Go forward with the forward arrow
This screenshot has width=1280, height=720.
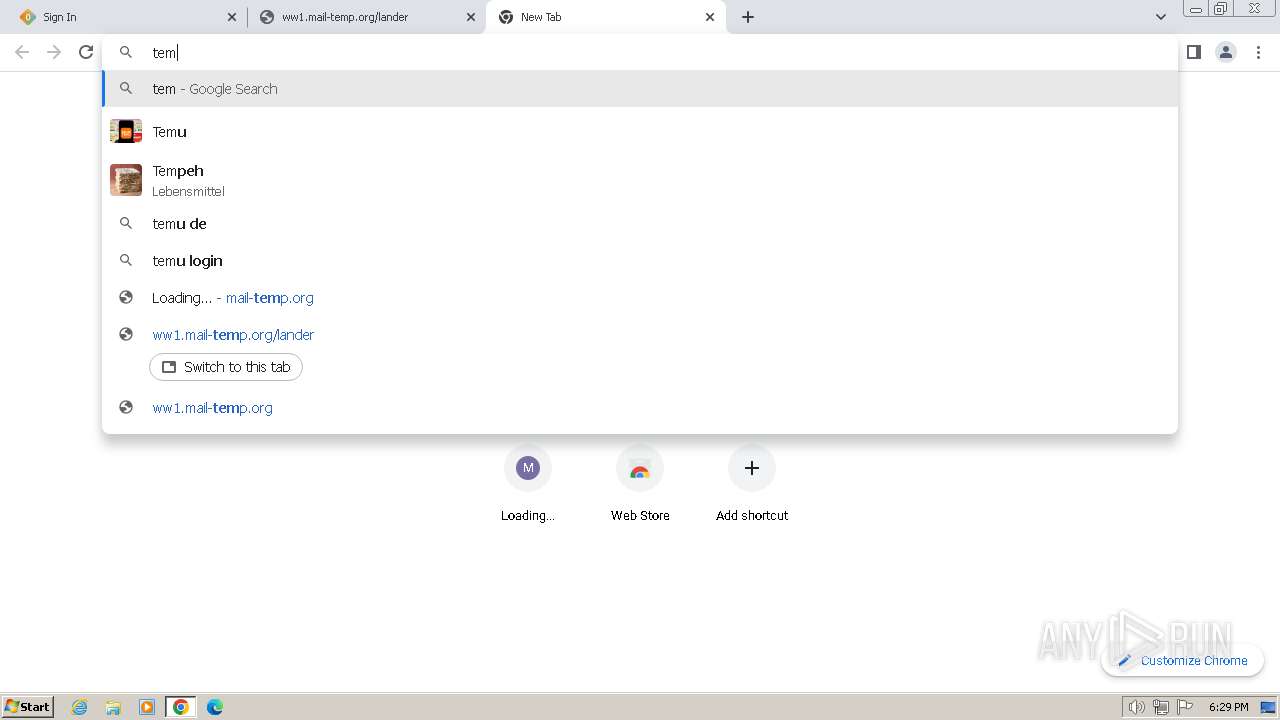[x=54, y=52]
